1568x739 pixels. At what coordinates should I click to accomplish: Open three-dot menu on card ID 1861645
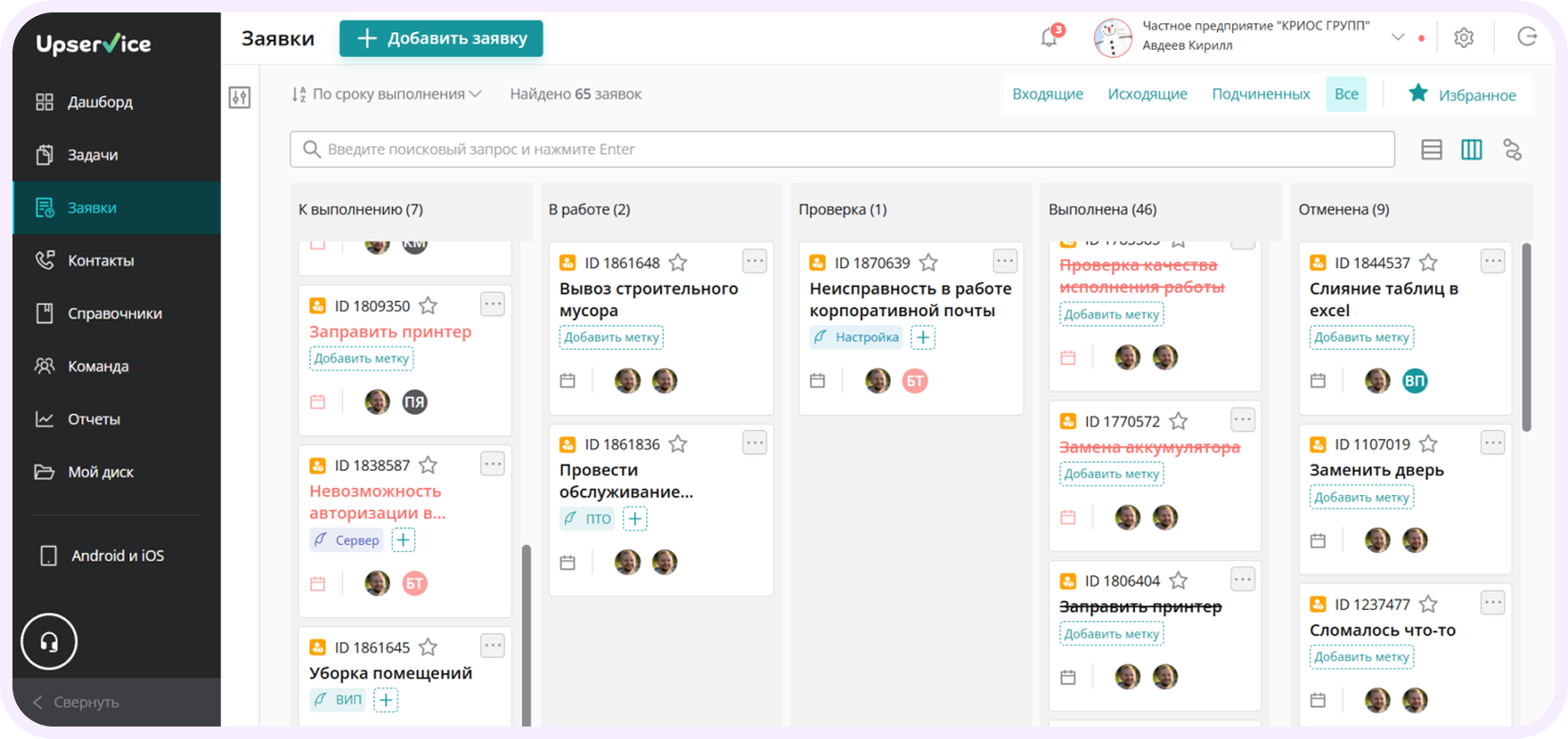coord(493,646)
